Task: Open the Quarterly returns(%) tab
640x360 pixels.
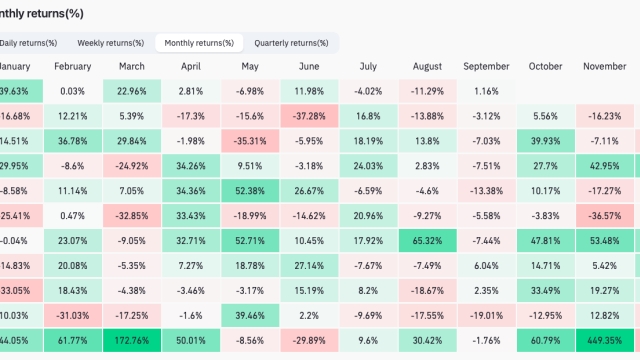Action: pyautogui.click(x=291, y=43)
